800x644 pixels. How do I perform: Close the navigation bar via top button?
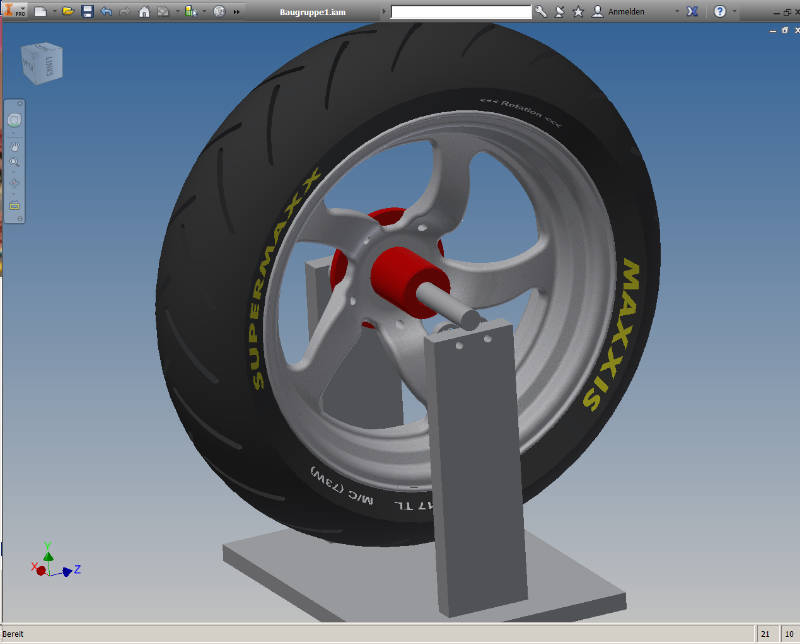coord(20,104)
